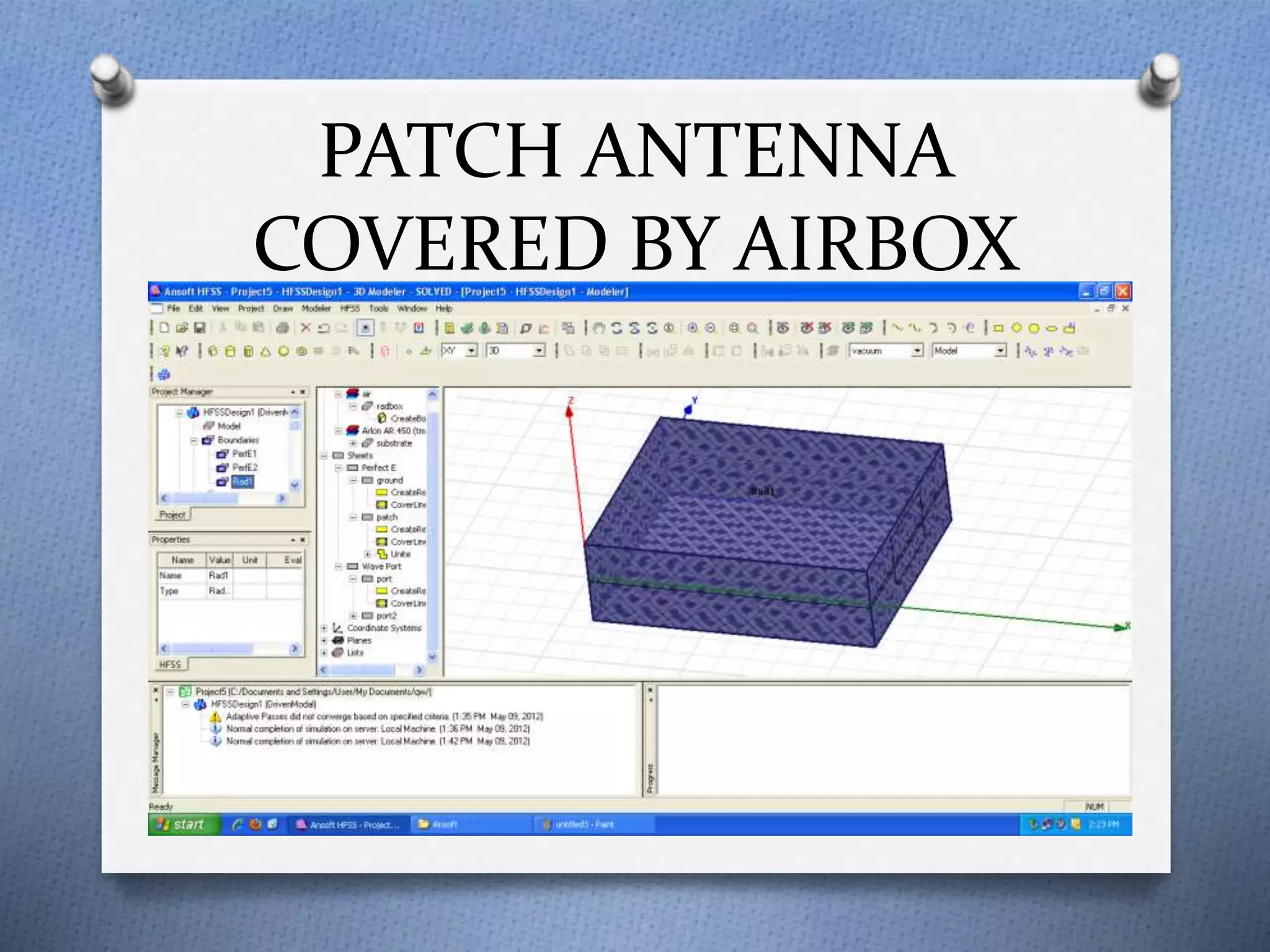Click the Undo arrow icon
The width and height of the screenshot is (1270, 952).
[x=324, y=328]
